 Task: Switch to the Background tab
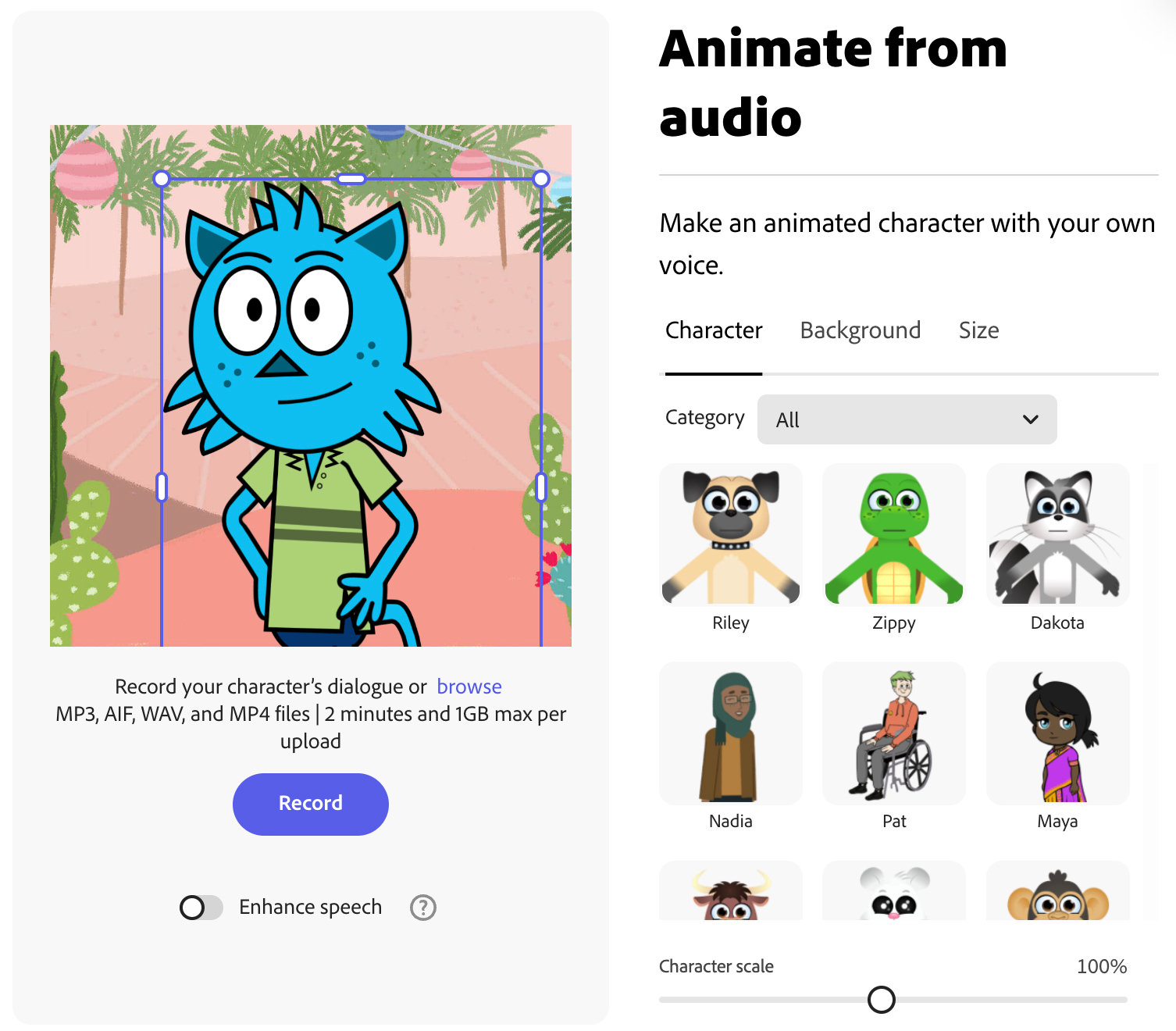(861, 330)
